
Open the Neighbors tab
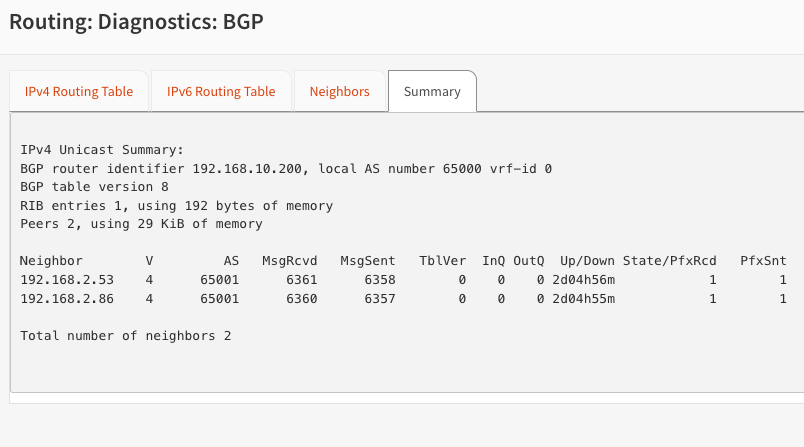click(339, 91)
